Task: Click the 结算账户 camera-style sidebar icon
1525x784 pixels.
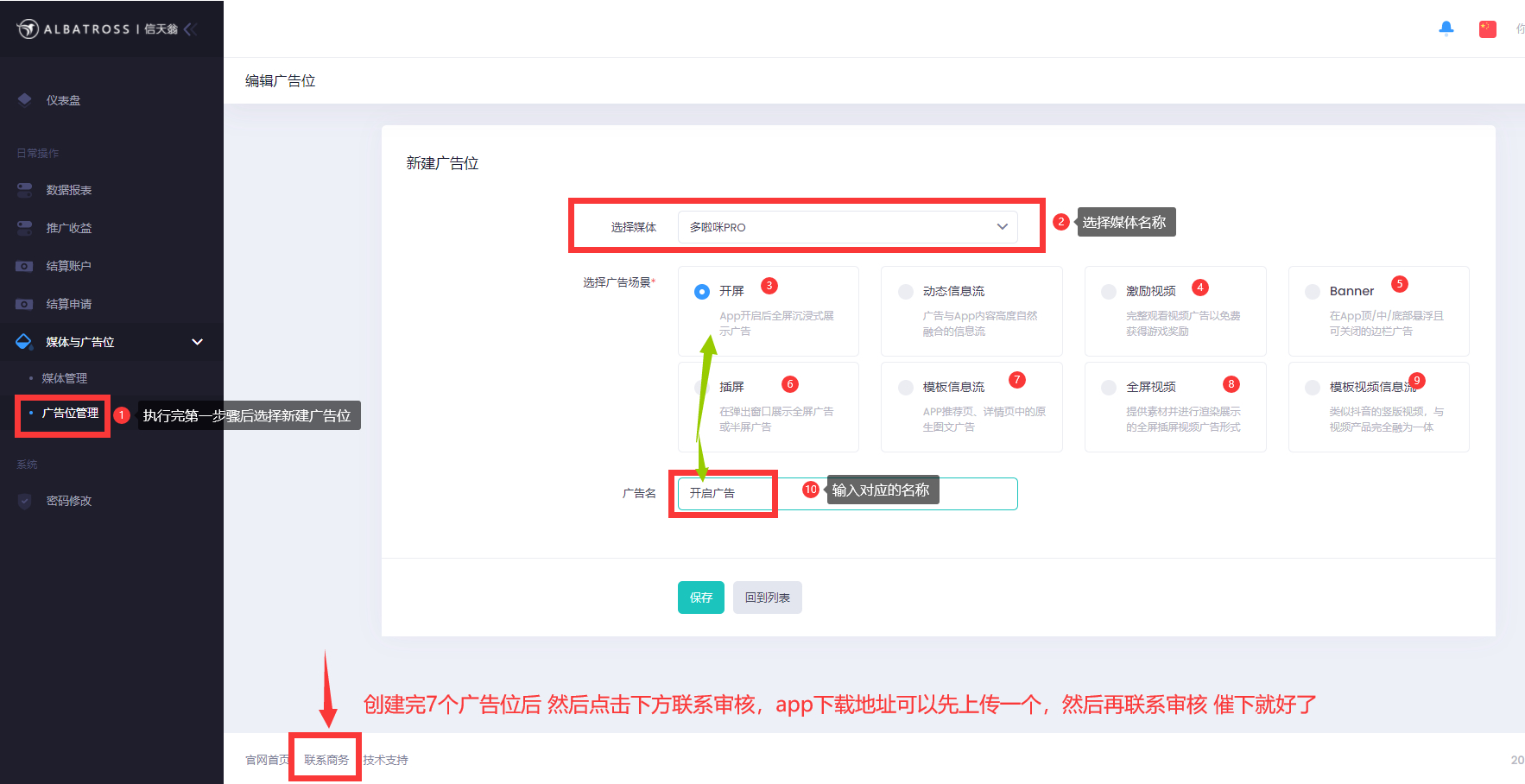Action: pos(25,265)
